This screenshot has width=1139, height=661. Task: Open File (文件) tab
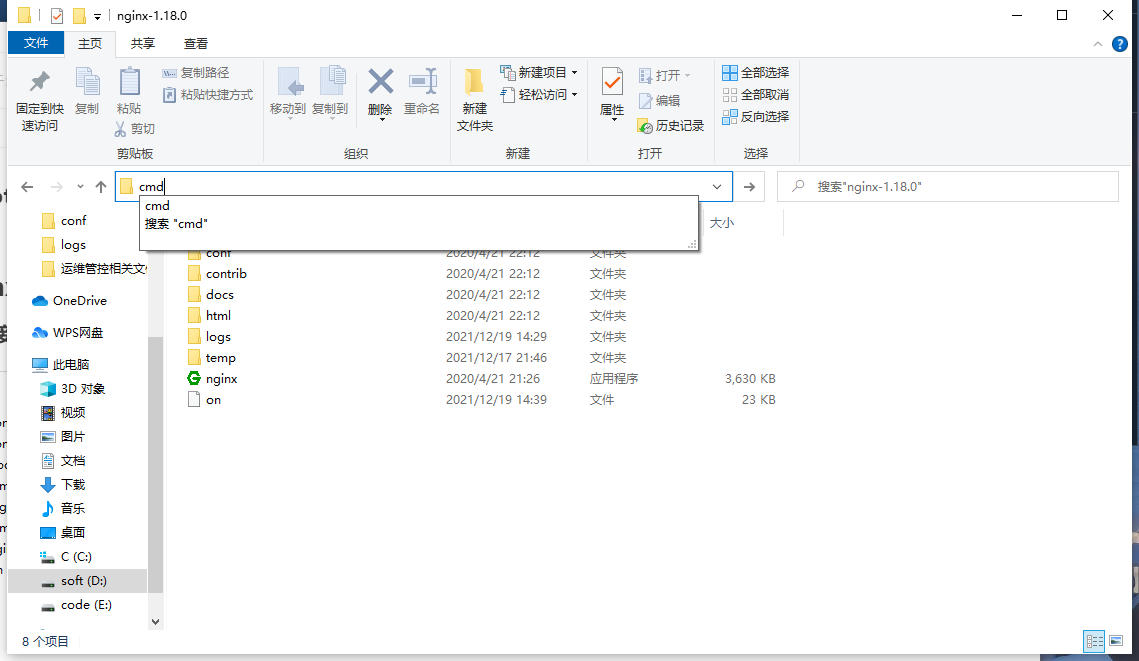36,43
